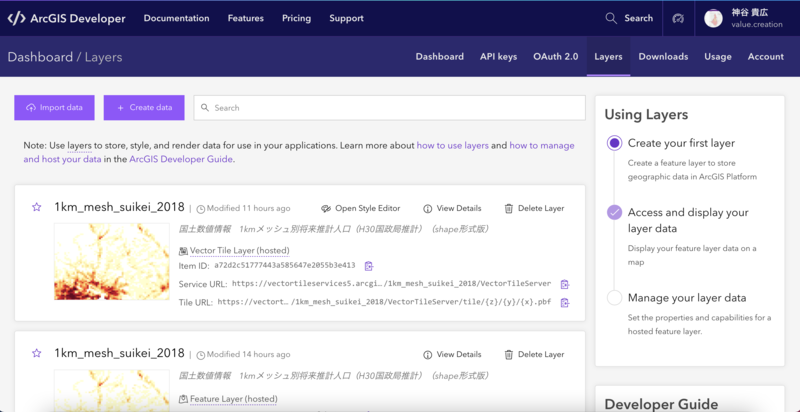
Task: Click the value.creation username text
Action: (757, 24)
